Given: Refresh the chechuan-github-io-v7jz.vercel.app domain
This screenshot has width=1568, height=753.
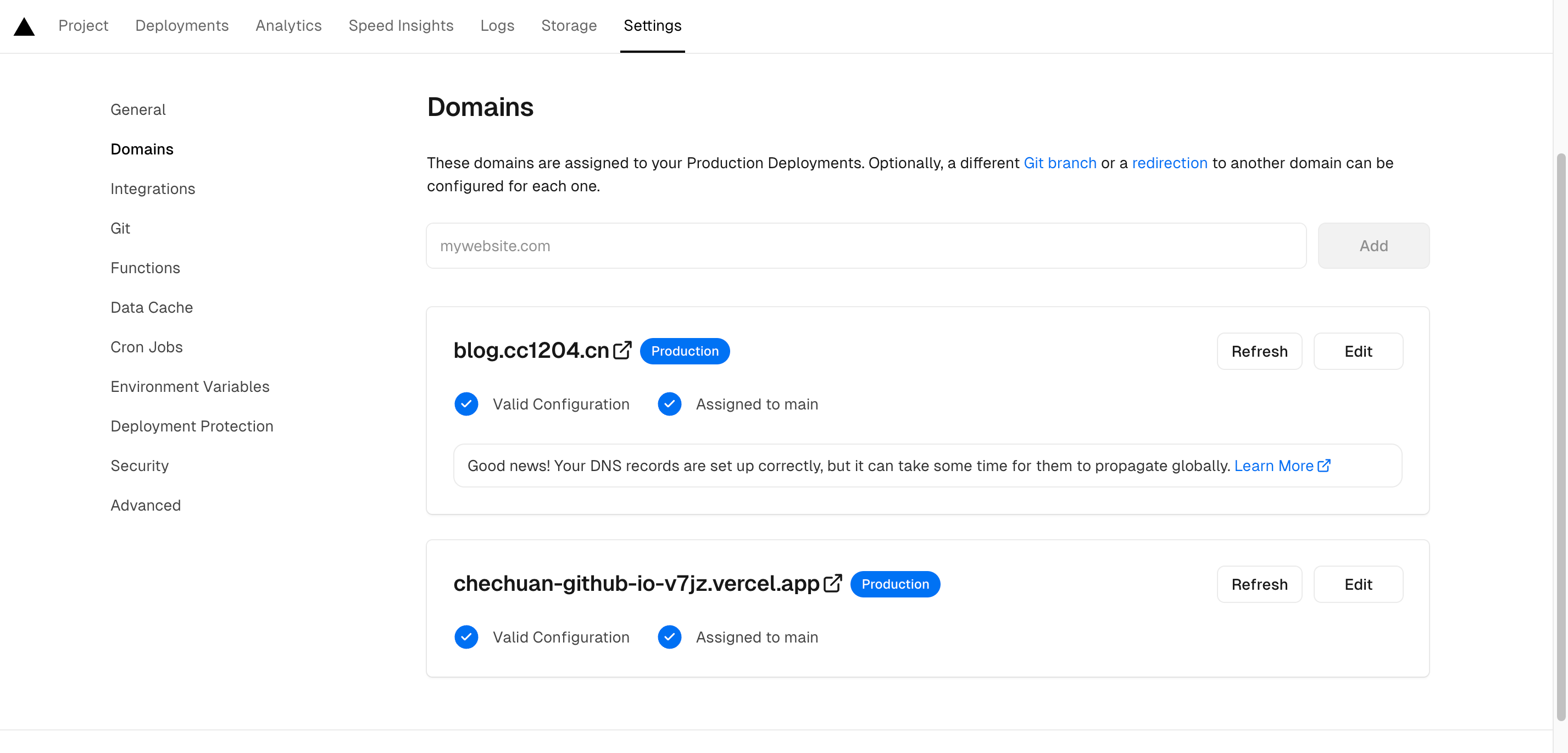Looking at the screenshot, I should tap(1259, 584).
